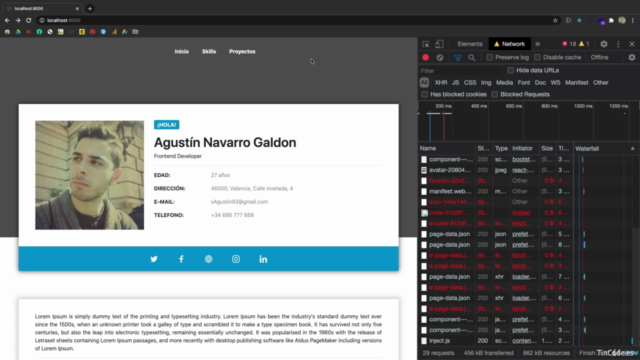Check Hide data URLs
This screenshot has height=360, width=640.
coord(510,70)
